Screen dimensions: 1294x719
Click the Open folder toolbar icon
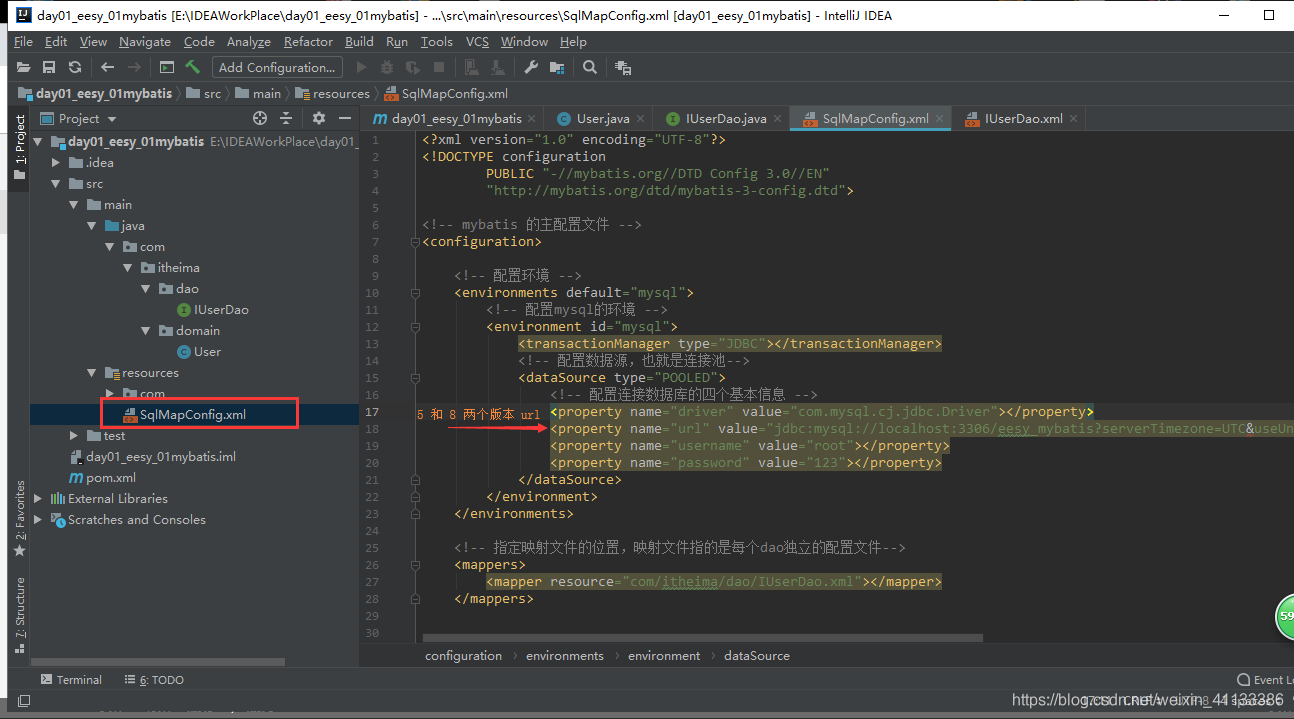coord(23,67)
